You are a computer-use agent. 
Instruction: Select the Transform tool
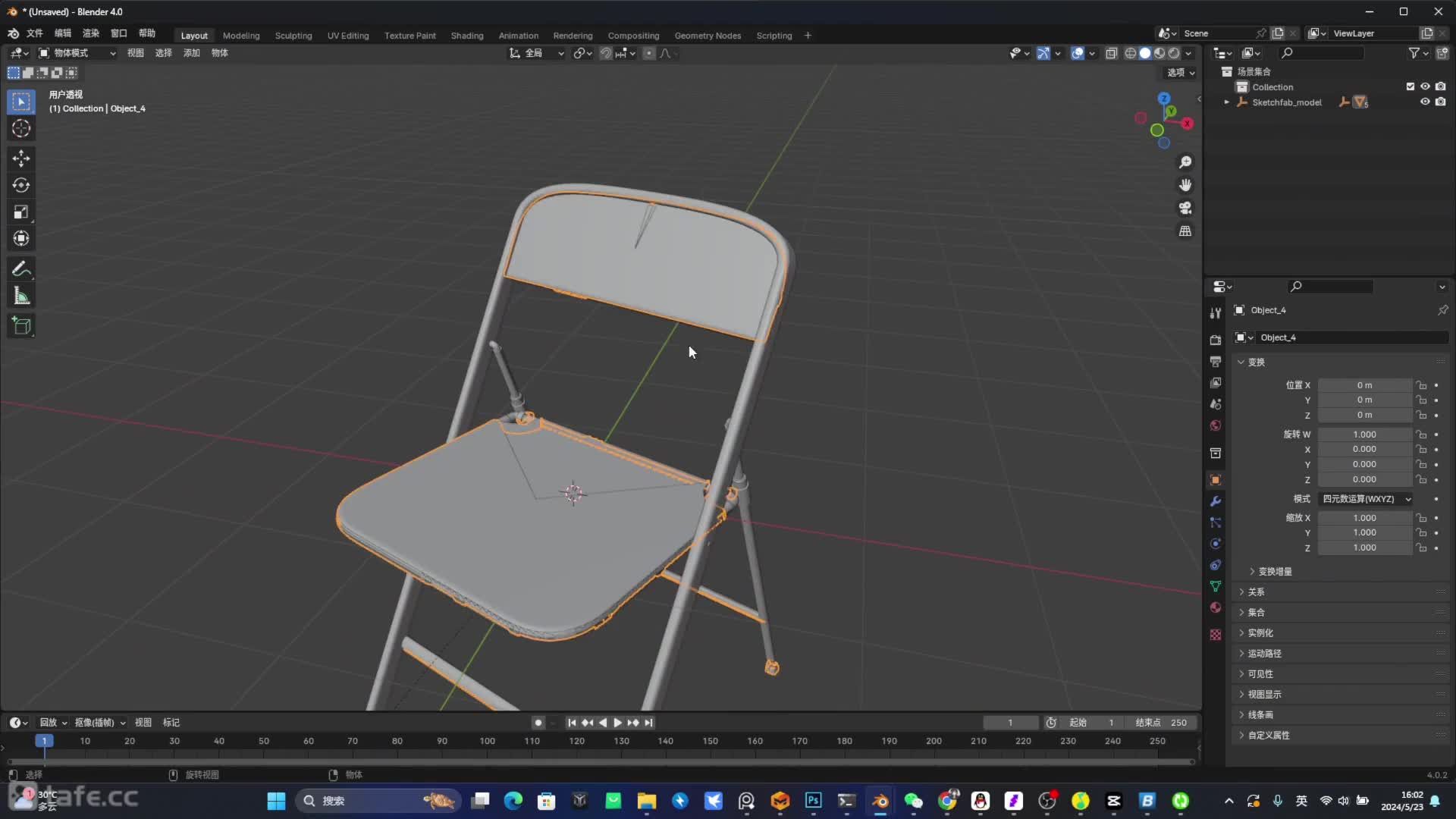pyautogui.click(x=21, y=239)
